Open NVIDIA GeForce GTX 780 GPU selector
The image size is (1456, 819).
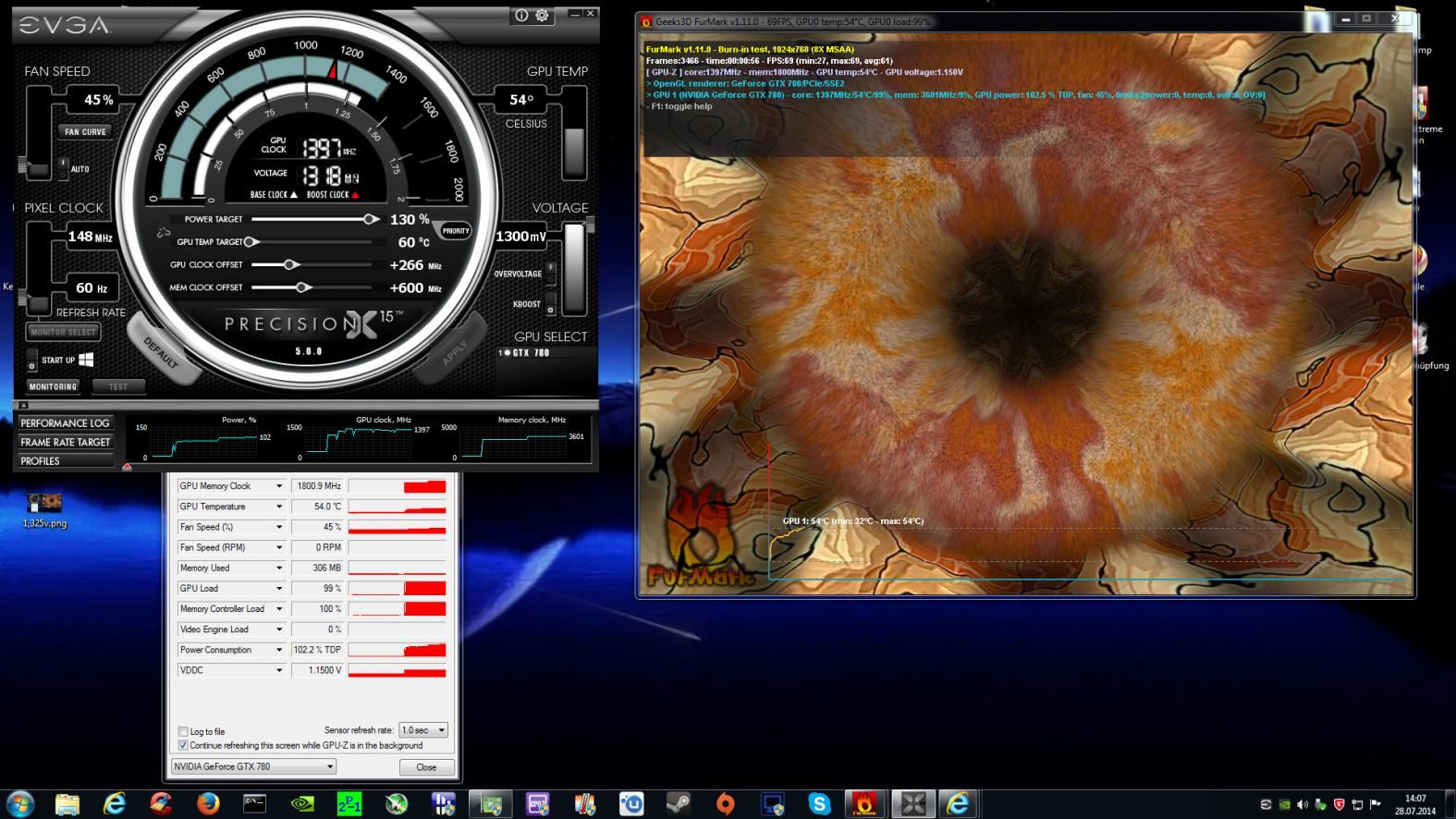click(x=254, y=766)
